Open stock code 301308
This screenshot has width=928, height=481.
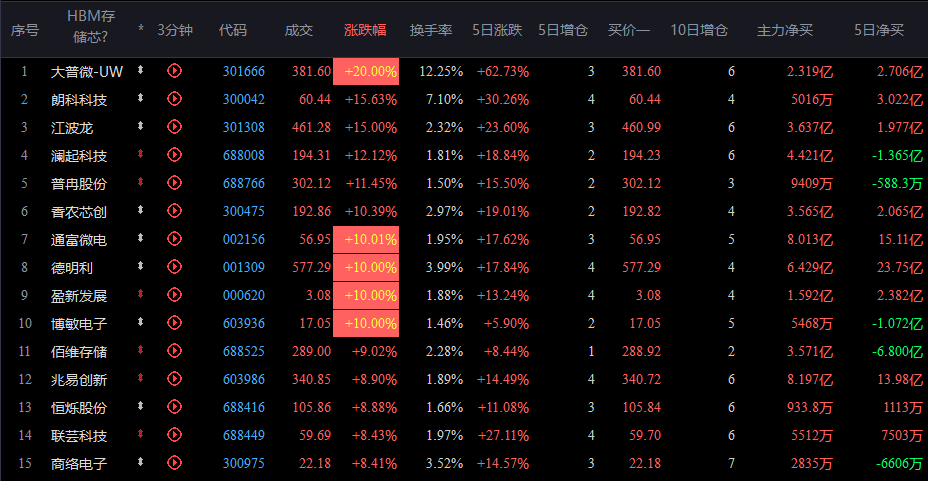[244, 127]
